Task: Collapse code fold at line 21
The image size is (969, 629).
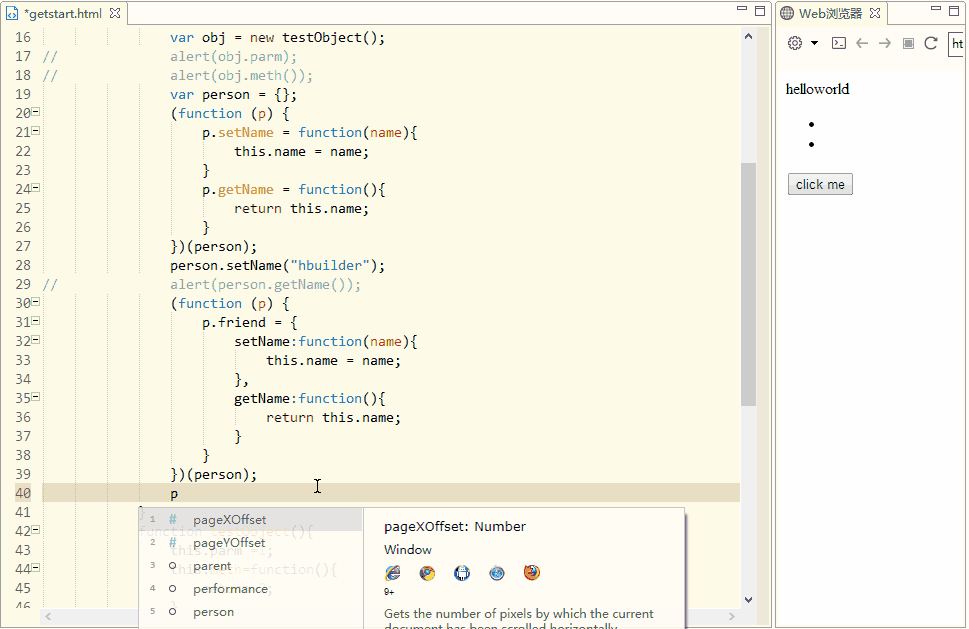Action: [x=36, y=131]
